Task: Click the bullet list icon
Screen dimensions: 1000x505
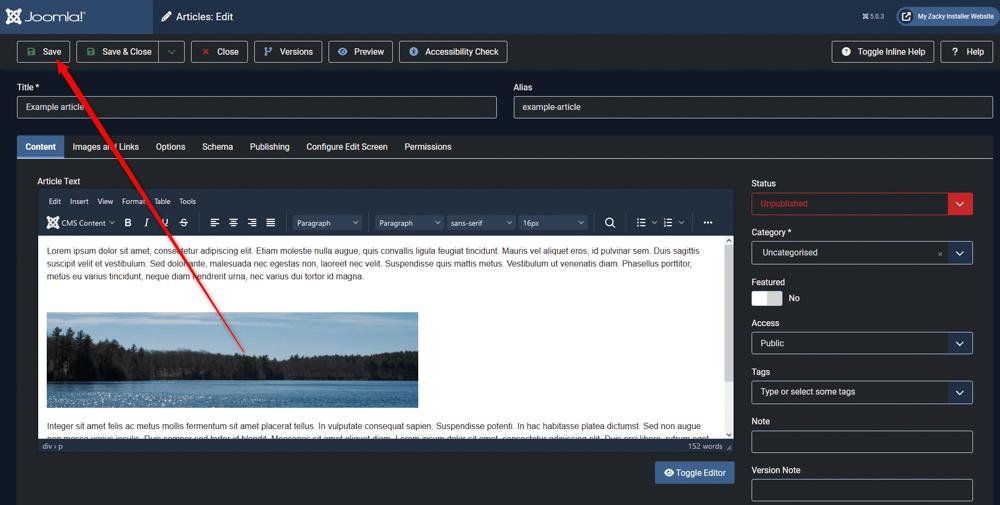Action: 641,223
